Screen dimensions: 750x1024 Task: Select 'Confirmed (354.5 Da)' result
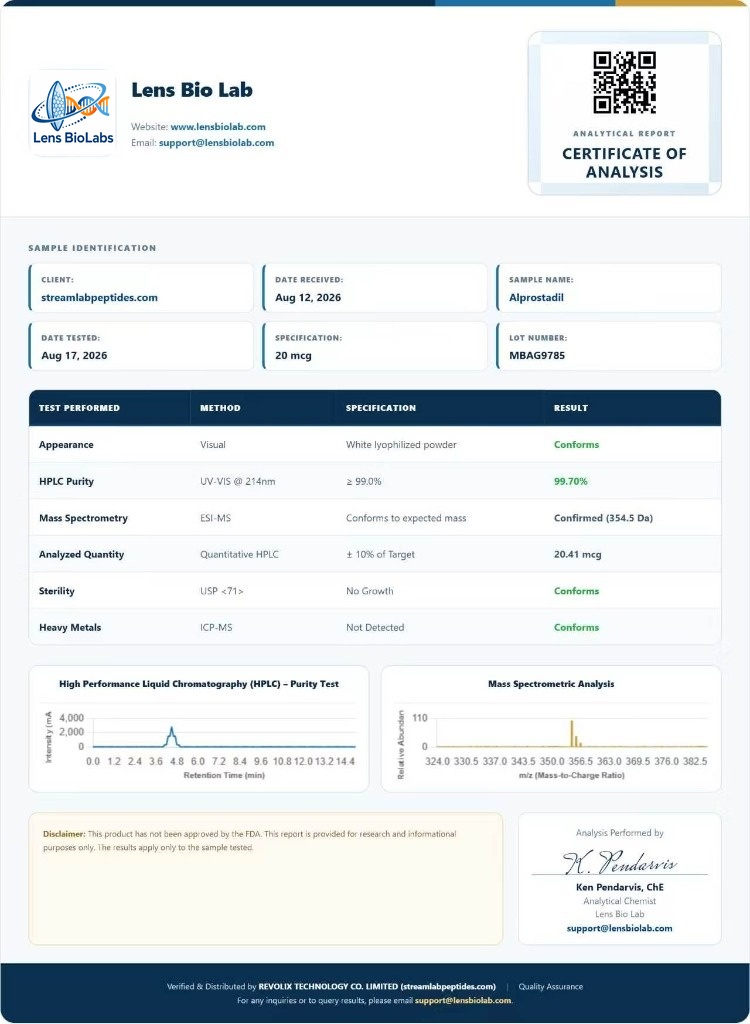point(604,518)
